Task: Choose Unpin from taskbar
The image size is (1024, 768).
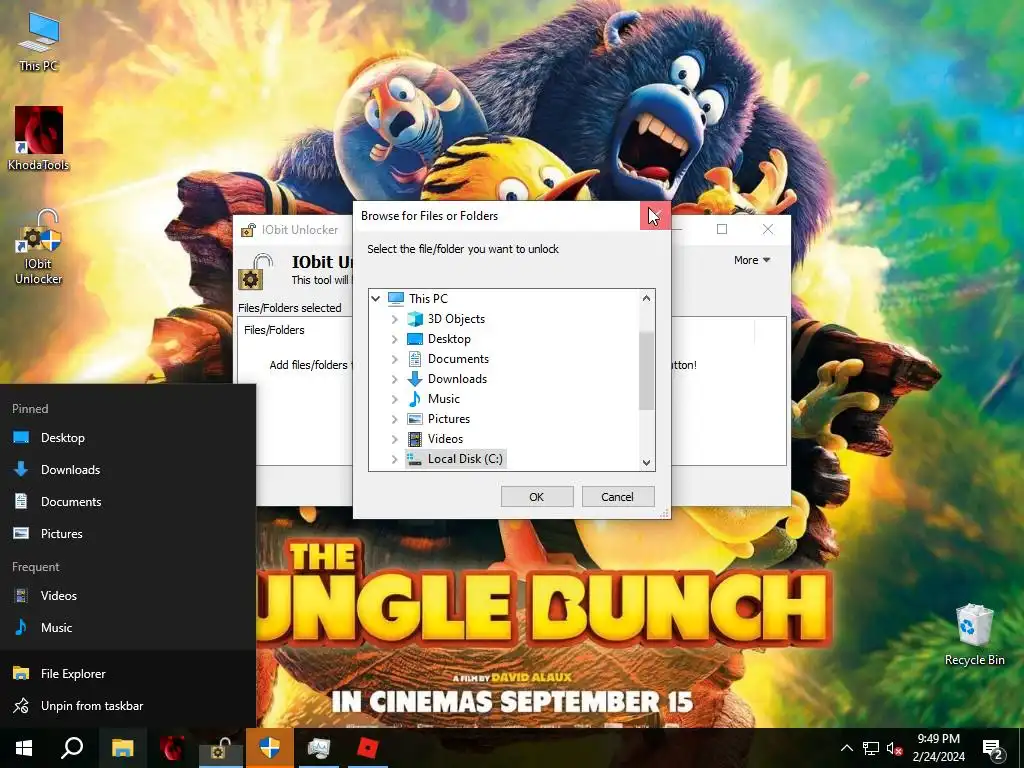Action: [128, 705]
